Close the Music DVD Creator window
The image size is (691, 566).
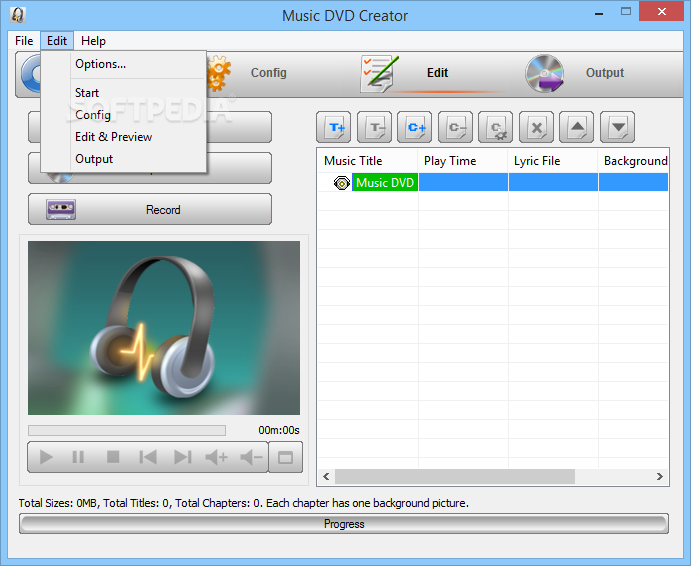click(661, 12)
